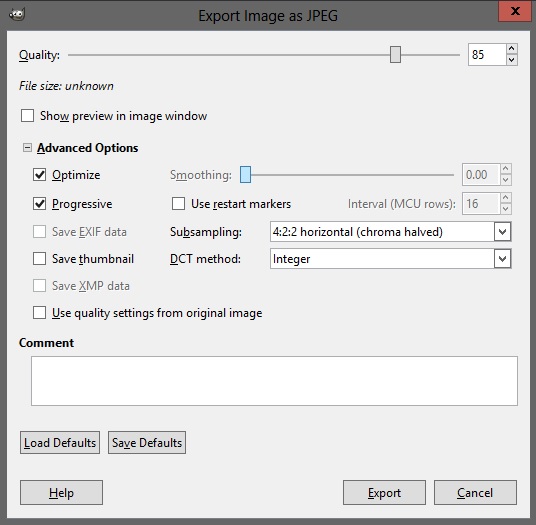
Task: Click the Quality slider handle
Action: 395,55
